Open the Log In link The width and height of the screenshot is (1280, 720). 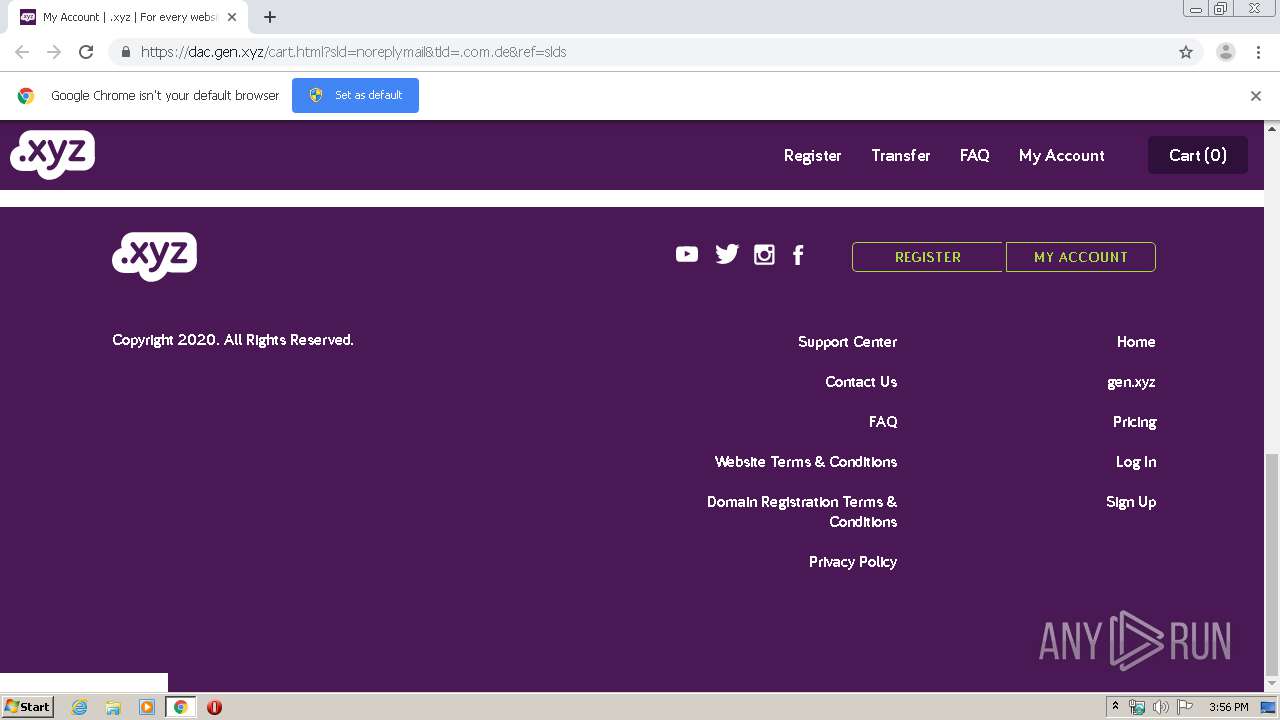1136,462
